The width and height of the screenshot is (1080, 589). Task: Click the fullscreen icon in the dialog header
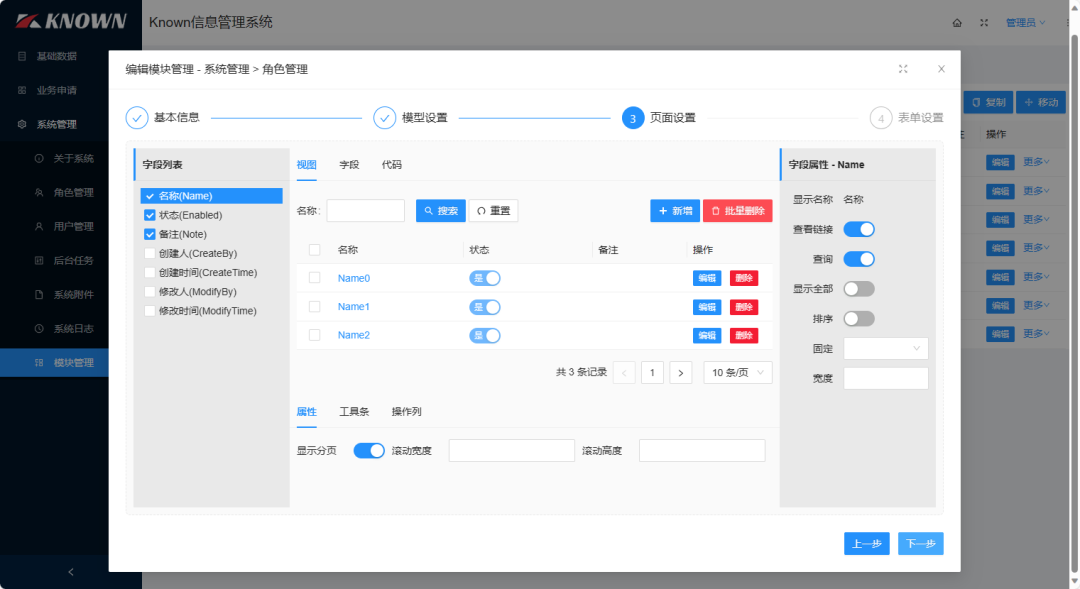tap(903, 69)
